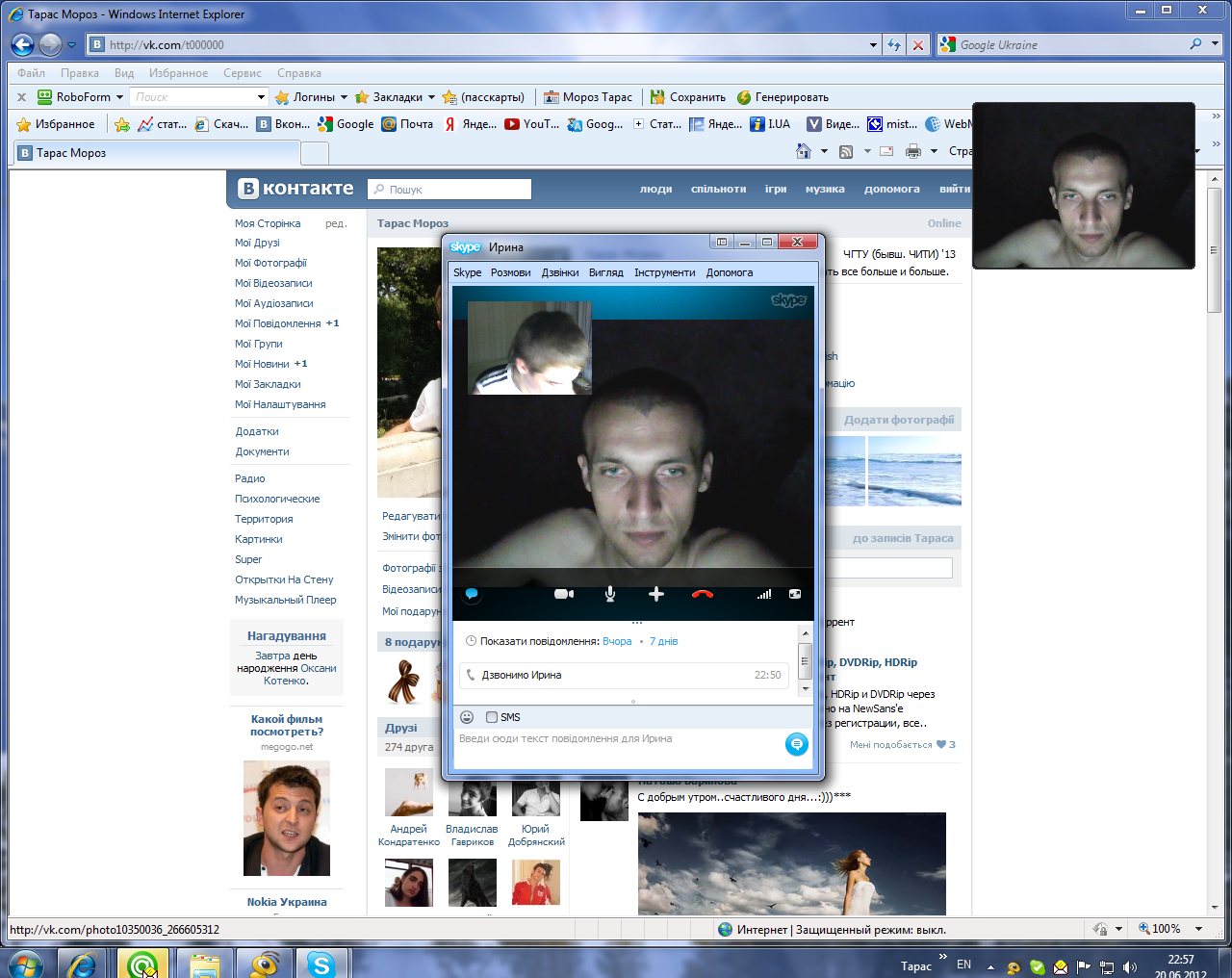Open the Дзвінки menu in Skype

(x=560, y=272)
